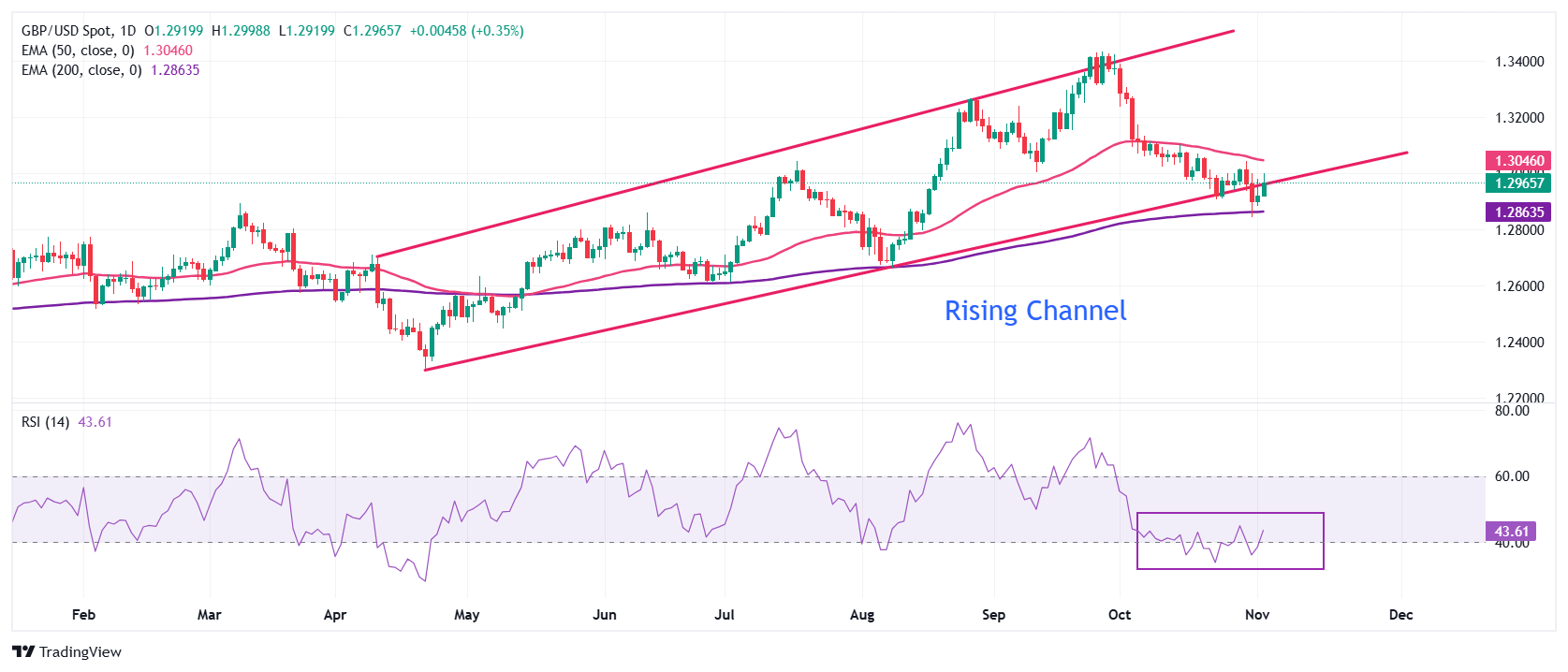
Task: Click the green 1.29657 current price tag
Action: (x=1517, y=183)
